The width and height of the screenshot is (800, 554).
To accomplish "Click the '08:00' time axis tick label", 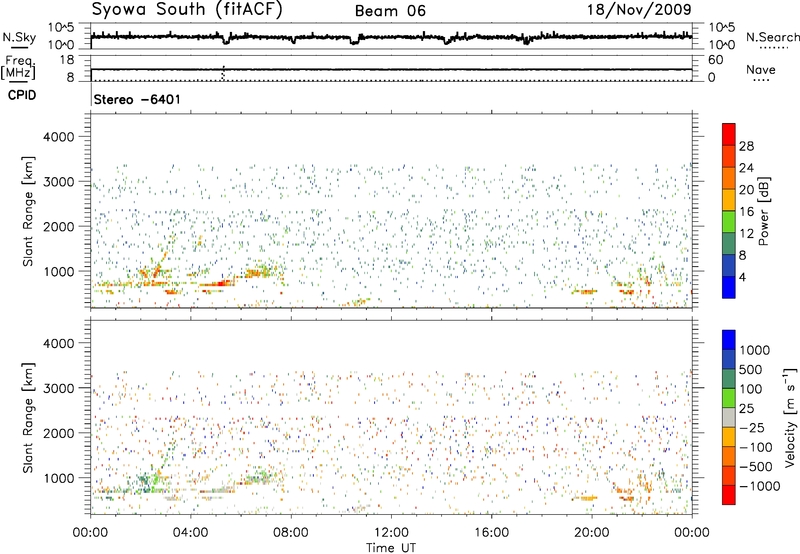I will pos(291,533).
